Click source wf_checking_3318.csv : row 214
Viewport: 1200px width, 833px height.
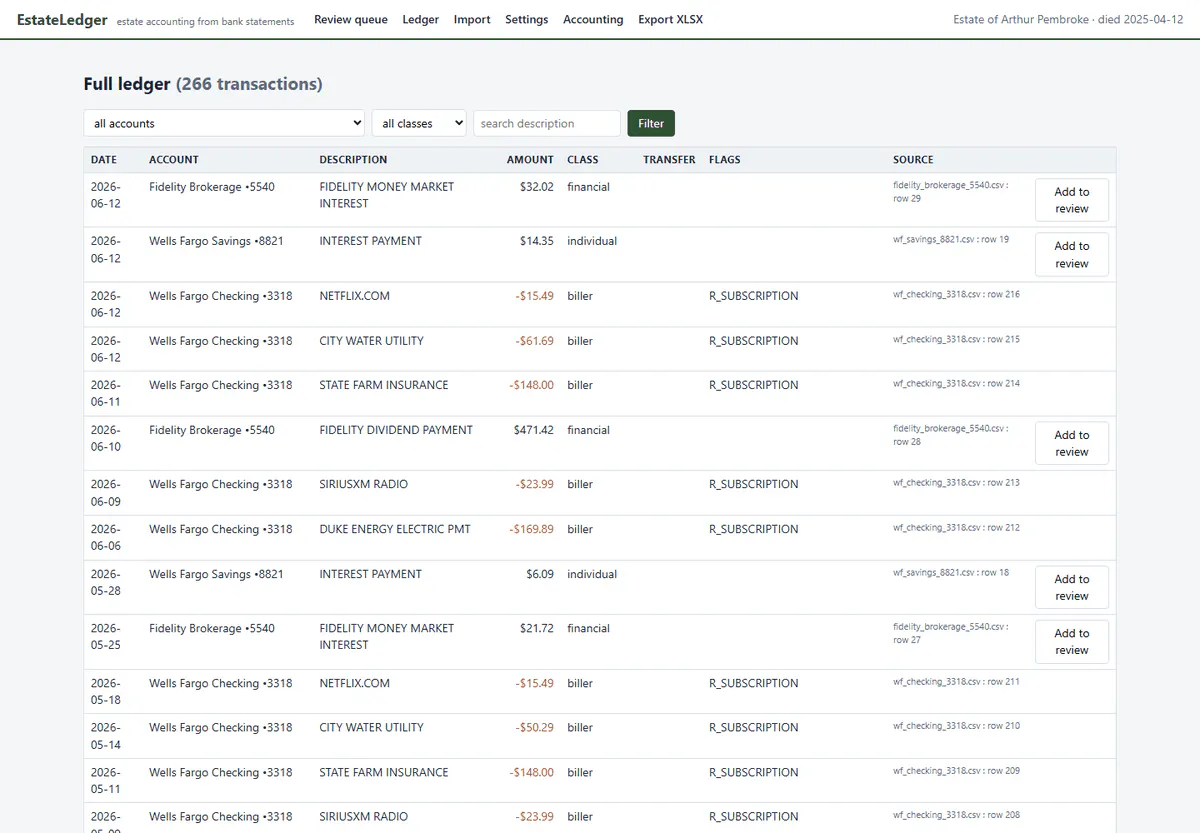tap(956, 384)
